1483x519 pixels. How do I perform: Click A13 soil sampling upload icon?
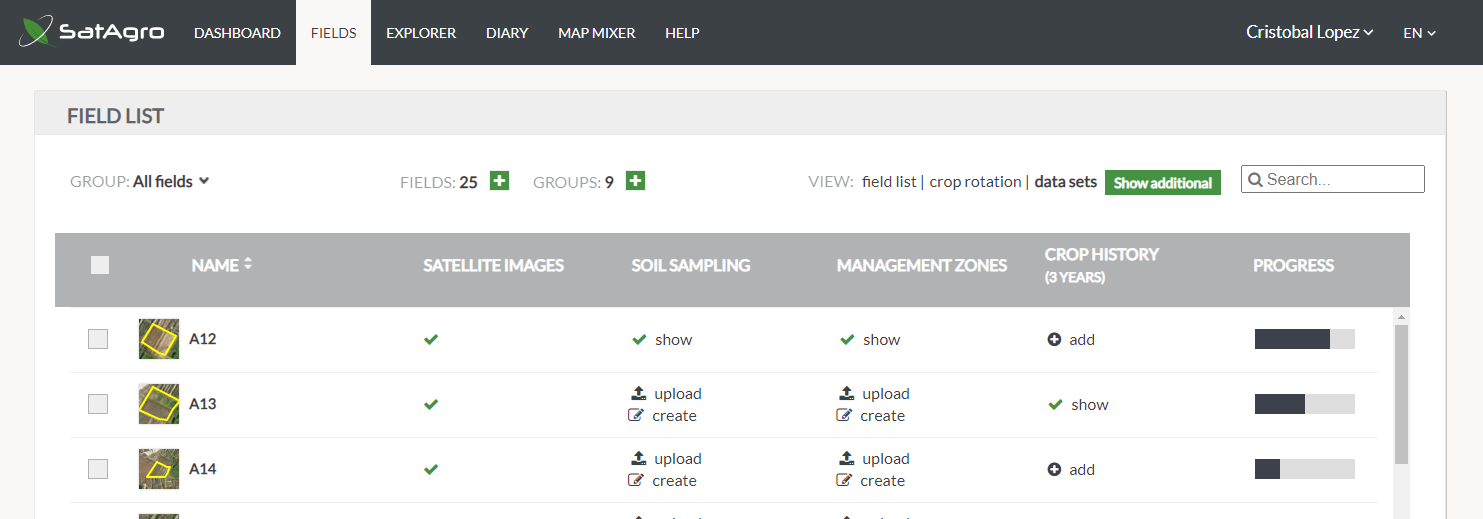[638, 394]
